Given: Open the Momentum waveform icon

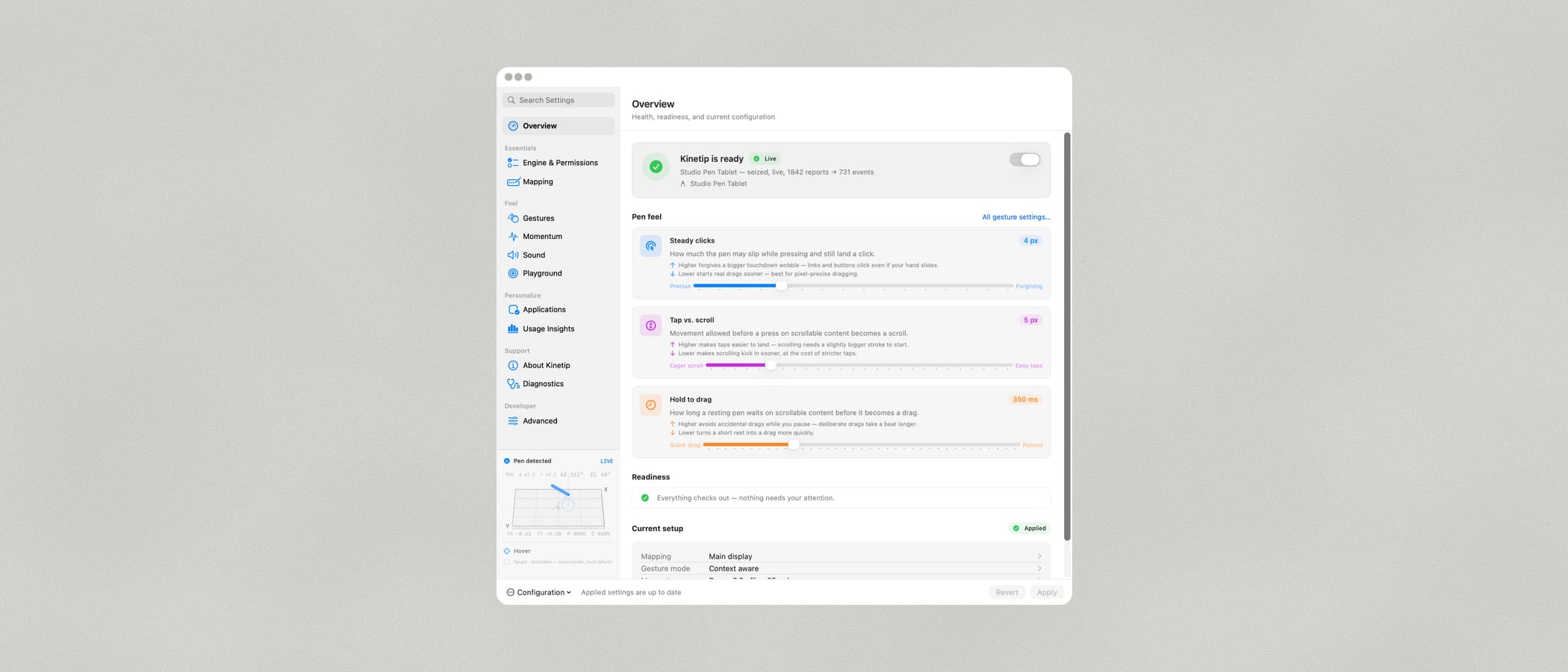Looking at the screenshot, I should pyautogui.click(x=513, y=237).
